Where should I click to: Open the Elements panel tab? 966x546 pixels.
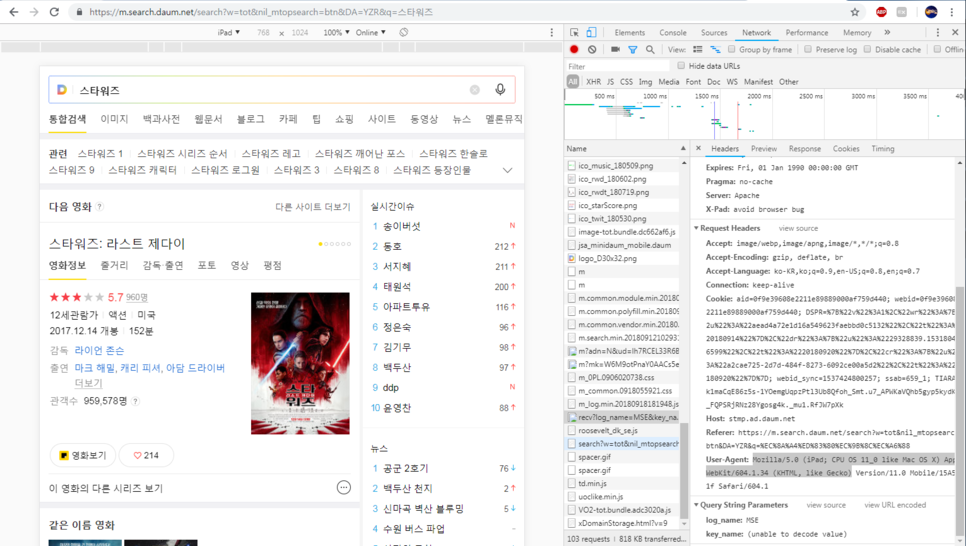[x=630, y=33]
